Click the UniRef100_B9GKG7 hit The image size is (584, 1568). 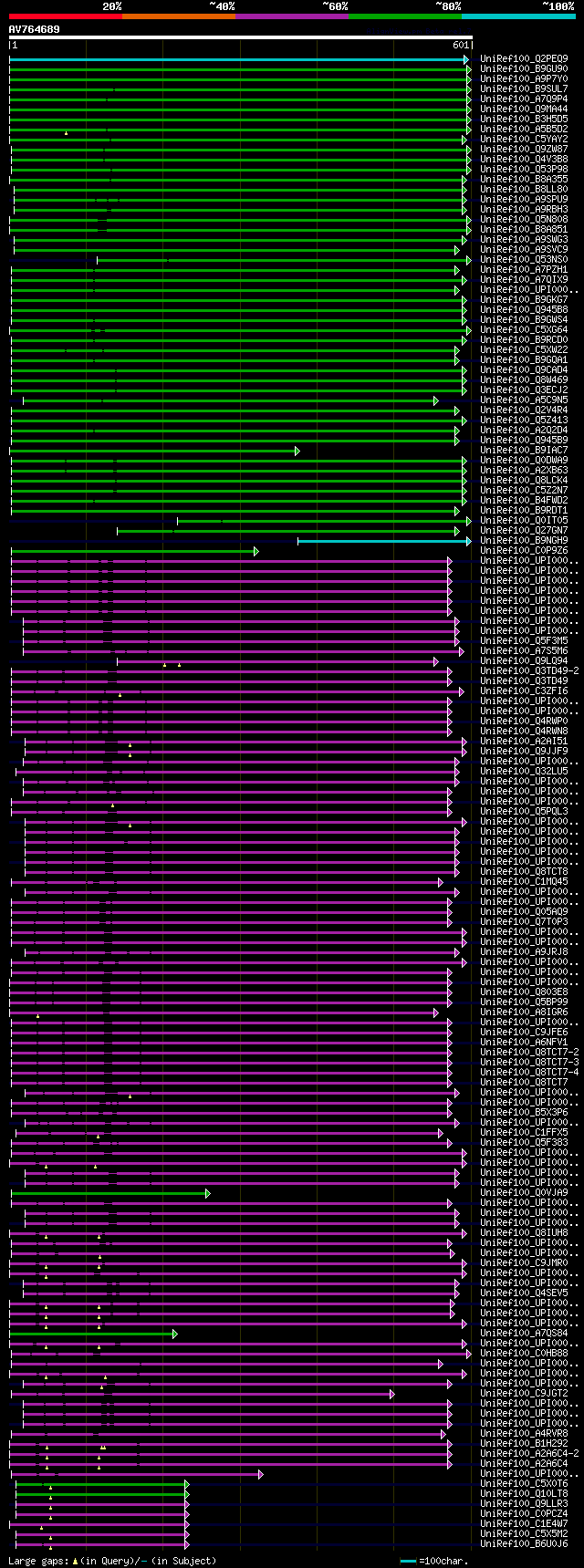pyautogui.click(x=524, y=299)
